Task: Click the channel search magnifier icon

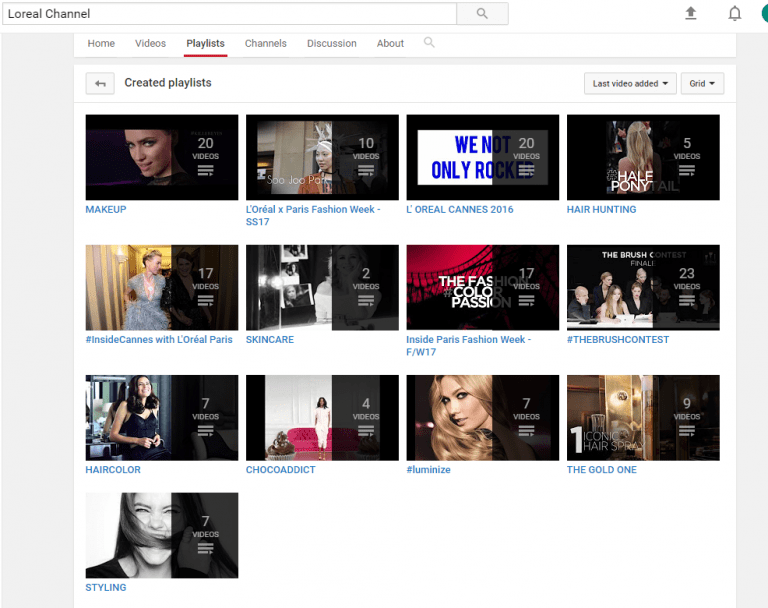Action: pos(429,43)
